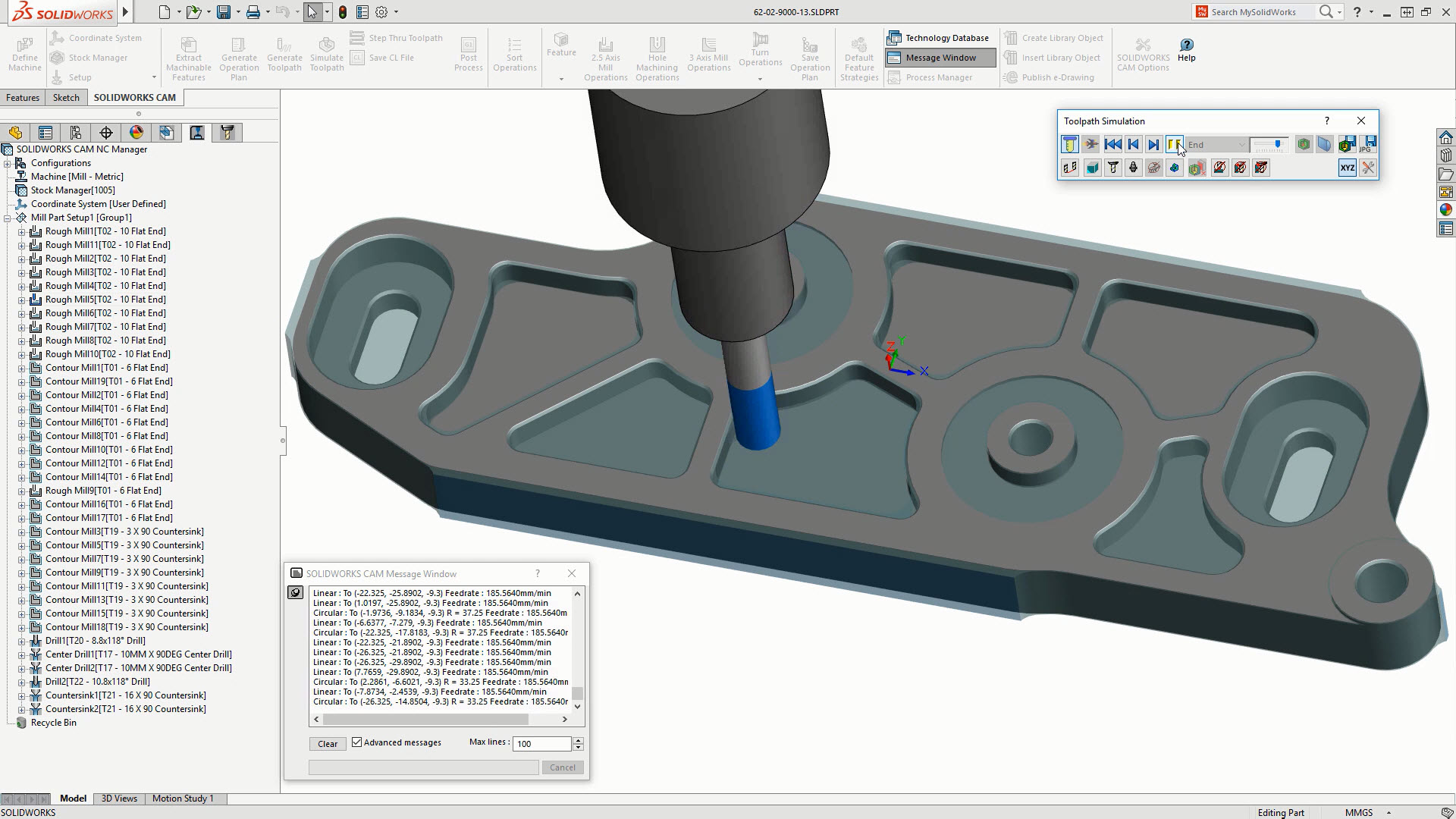Open Toolpath Simulation help question mark
Viewport: 1456px width, 819px height.
1326,121
